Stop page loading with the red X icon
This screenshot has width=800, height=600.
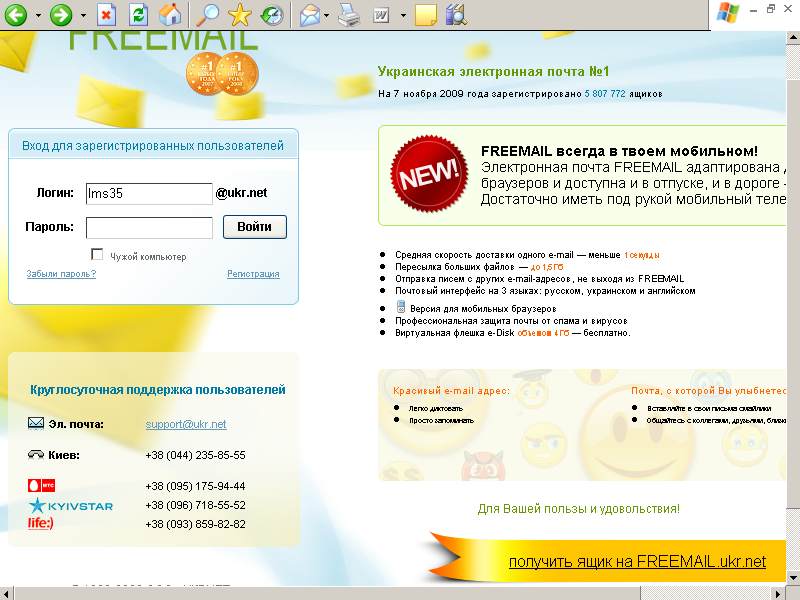(x=106, y=14)
